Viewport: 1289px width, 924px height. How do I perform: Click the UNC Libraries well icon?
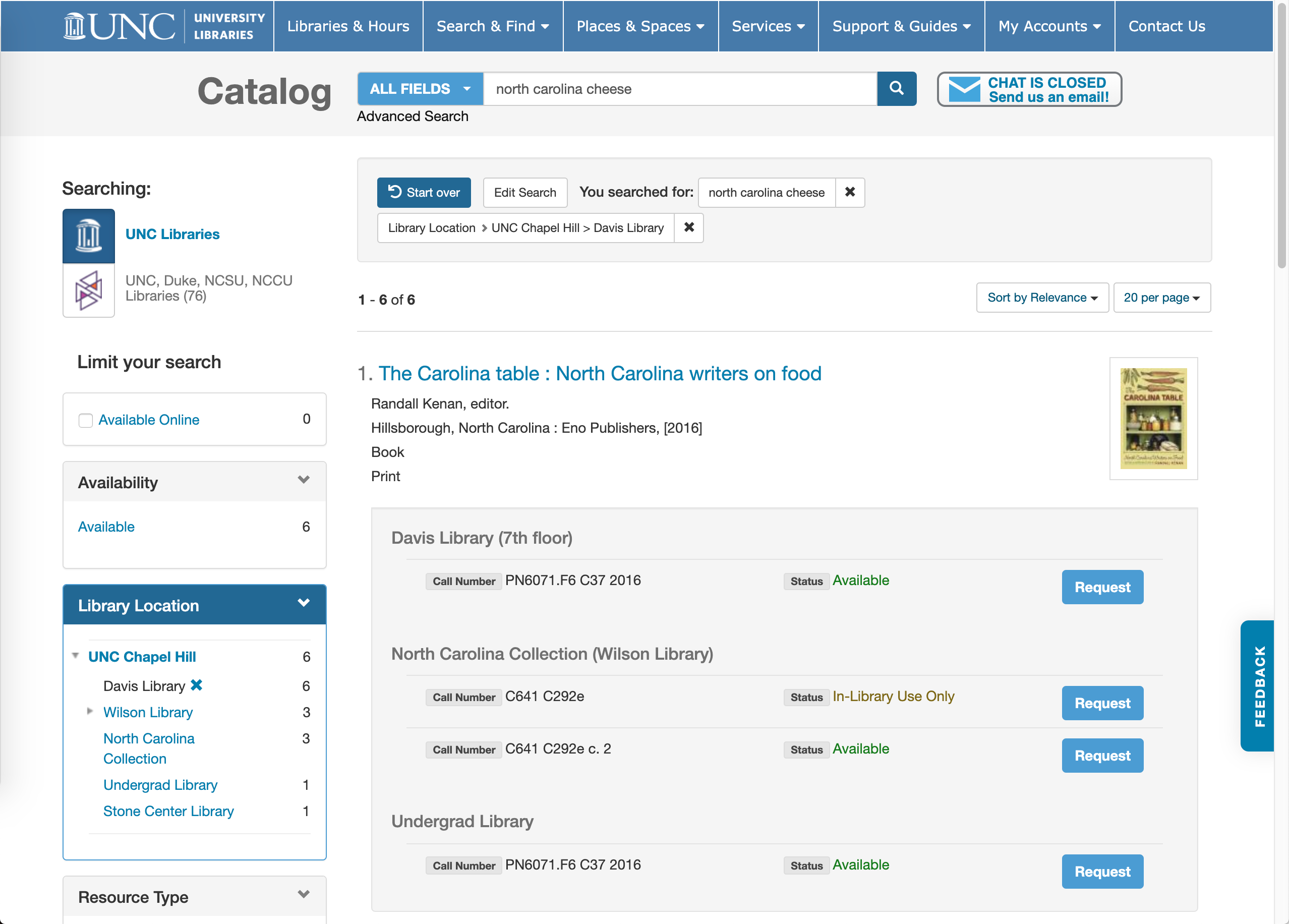click(x=89, y=235)
